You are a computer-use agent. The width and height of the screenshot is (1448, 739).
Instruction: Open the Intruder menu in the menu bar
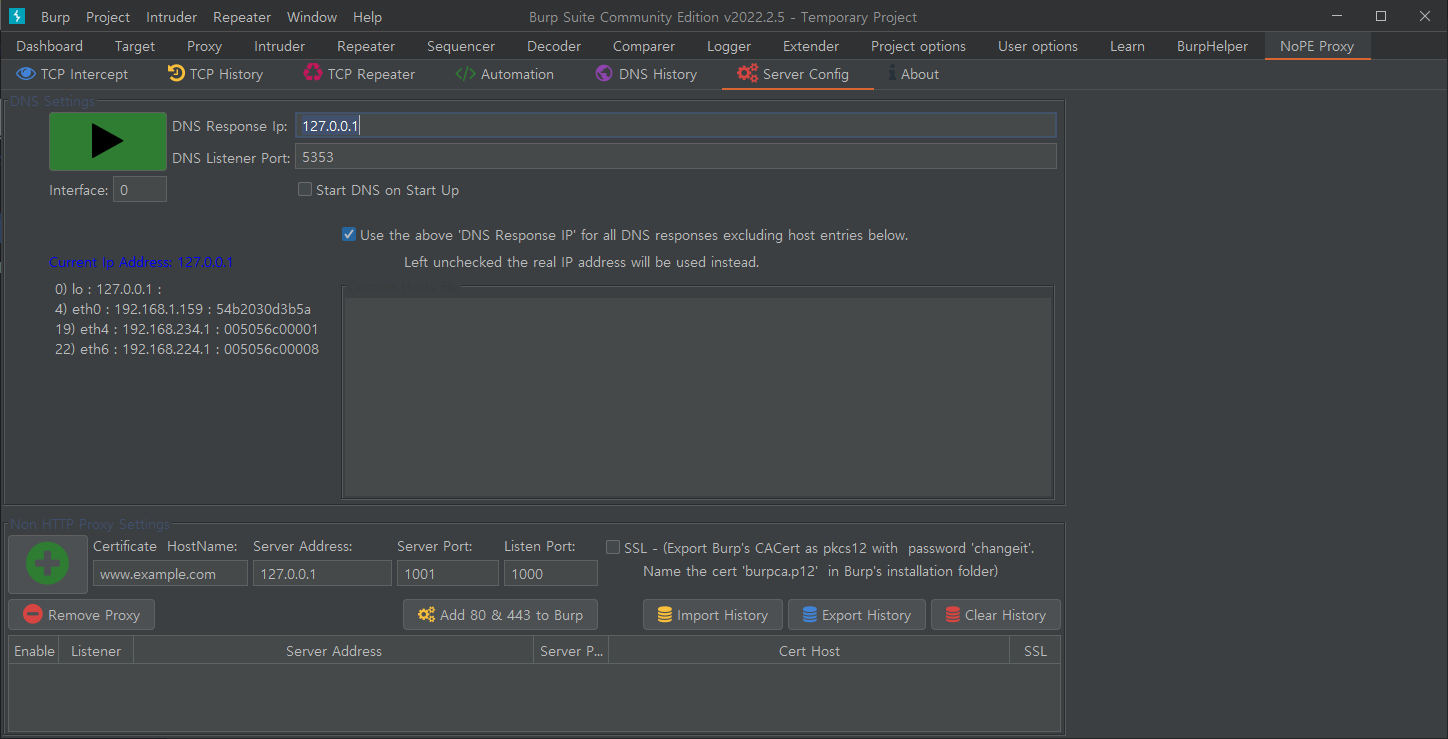171,17
